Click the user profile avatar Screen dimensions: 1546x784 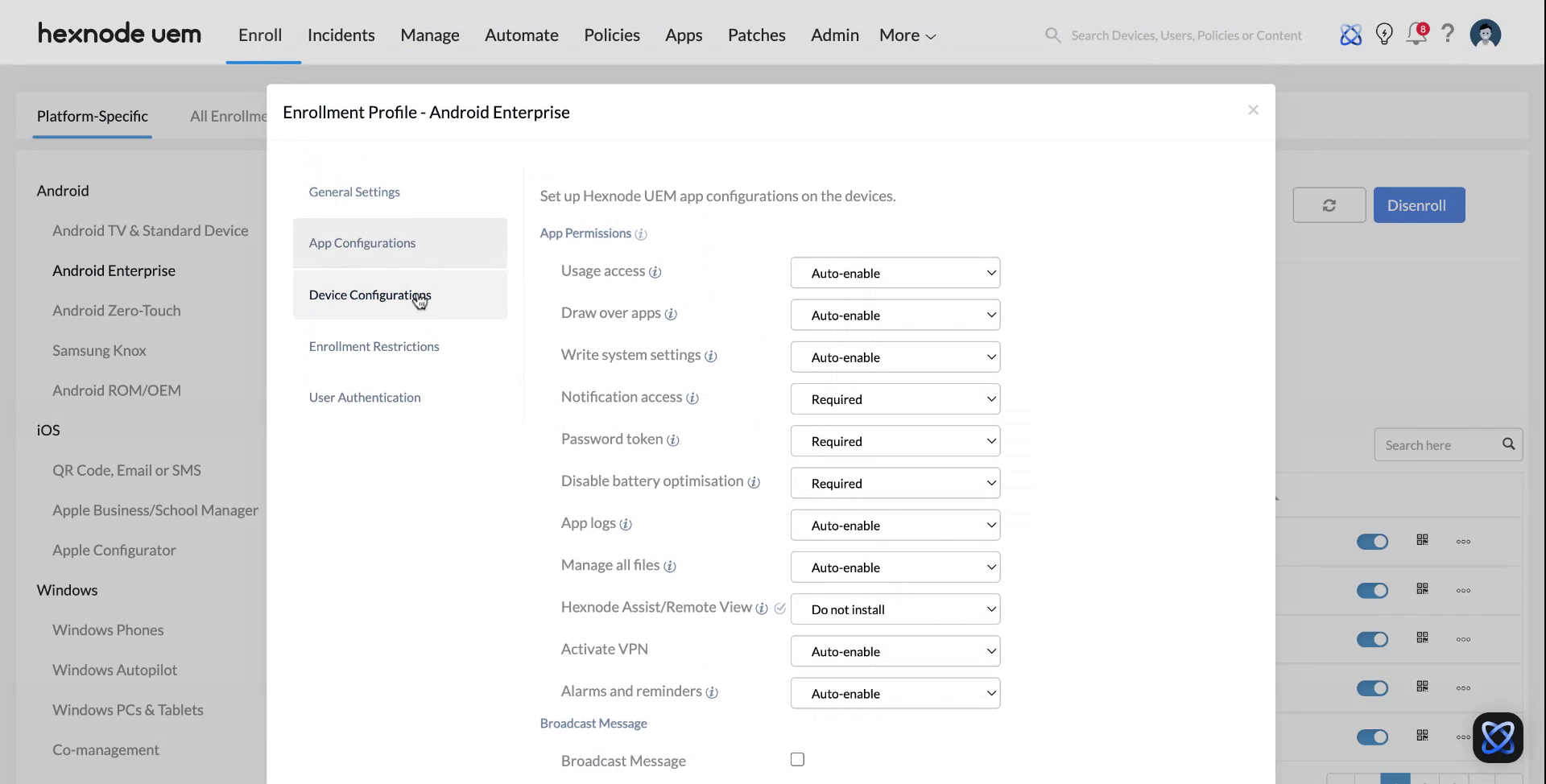[x=1485, y=35]
